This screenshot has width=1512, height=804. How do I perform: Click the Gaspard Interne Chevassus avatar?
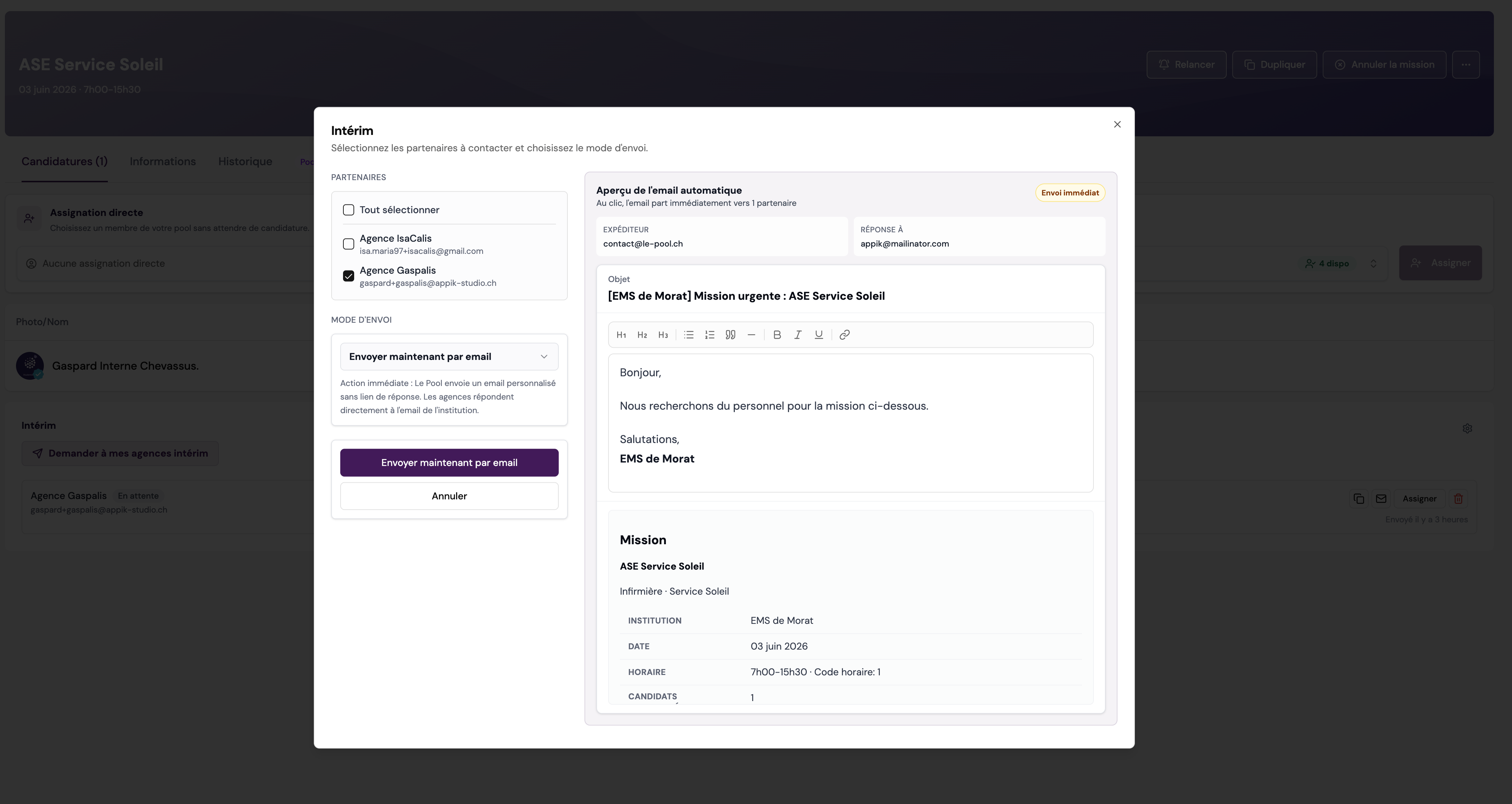pos(30,365)
